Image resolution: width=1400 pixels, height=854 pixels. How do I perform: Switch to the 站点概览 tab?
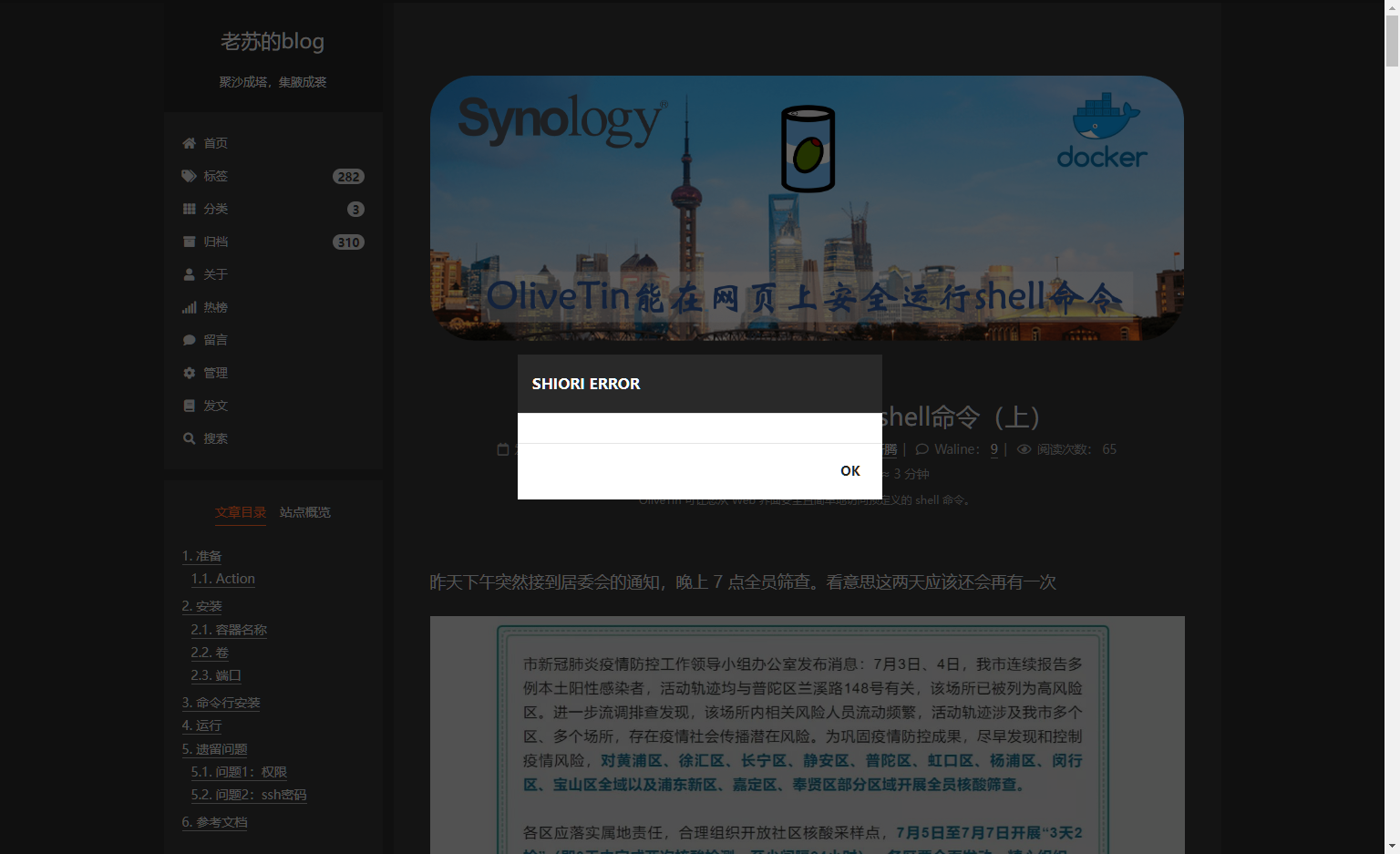point(305,512)
